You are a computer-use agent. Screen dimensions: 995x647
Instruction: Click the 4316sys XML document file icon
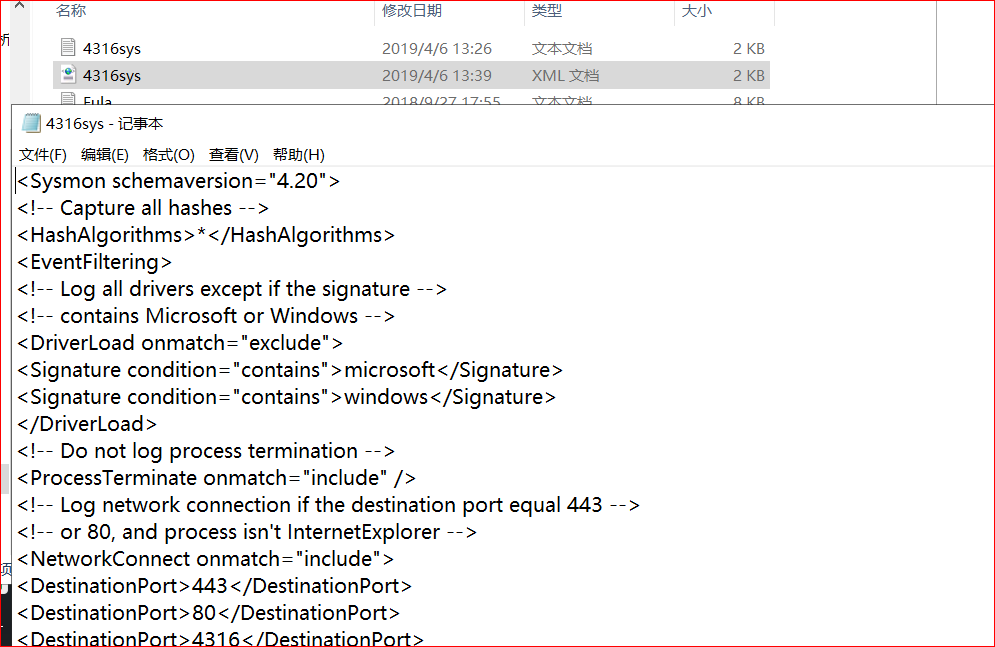(68, 75)
